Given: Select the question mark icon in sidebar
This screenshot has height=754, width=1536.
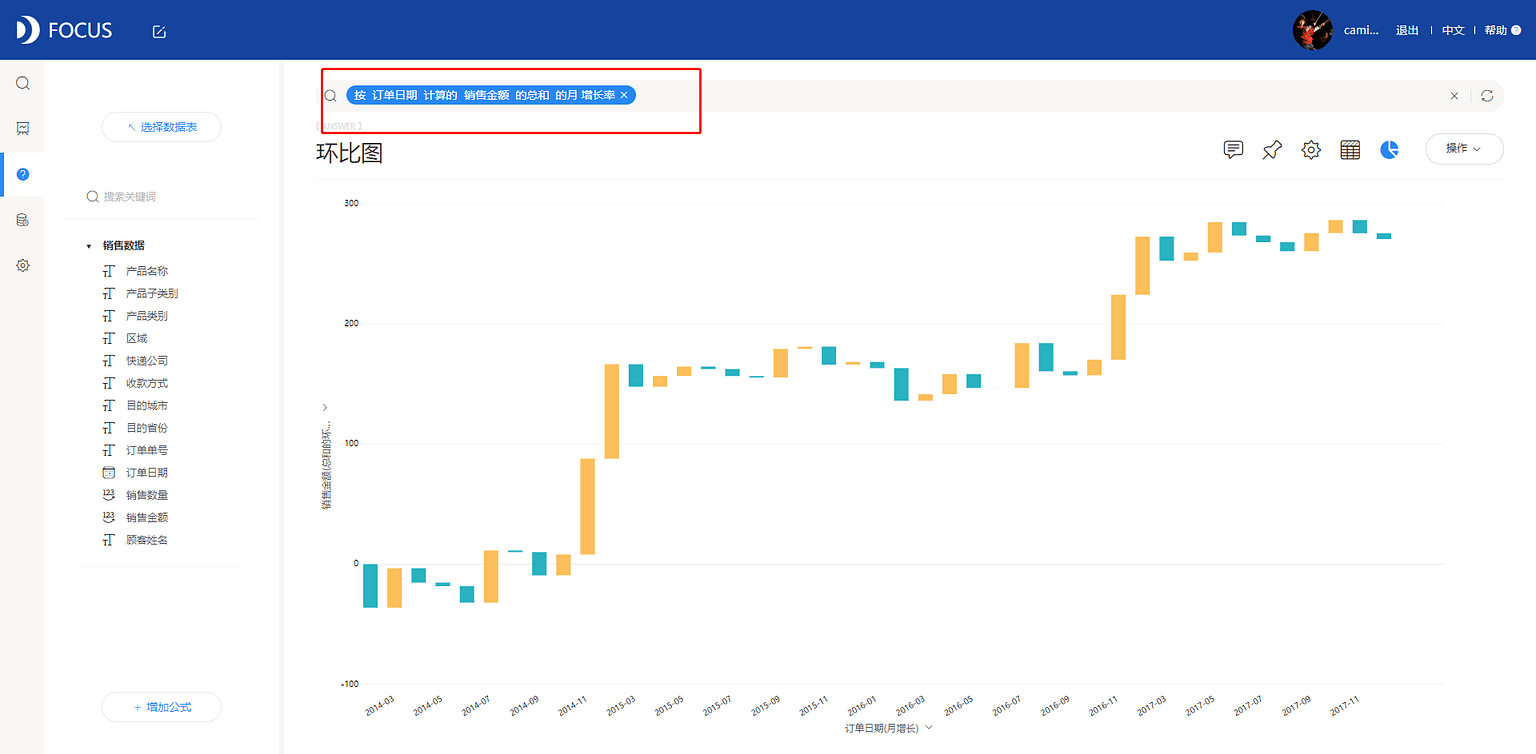Looking at the screenshot, I should tap(22, 174).
